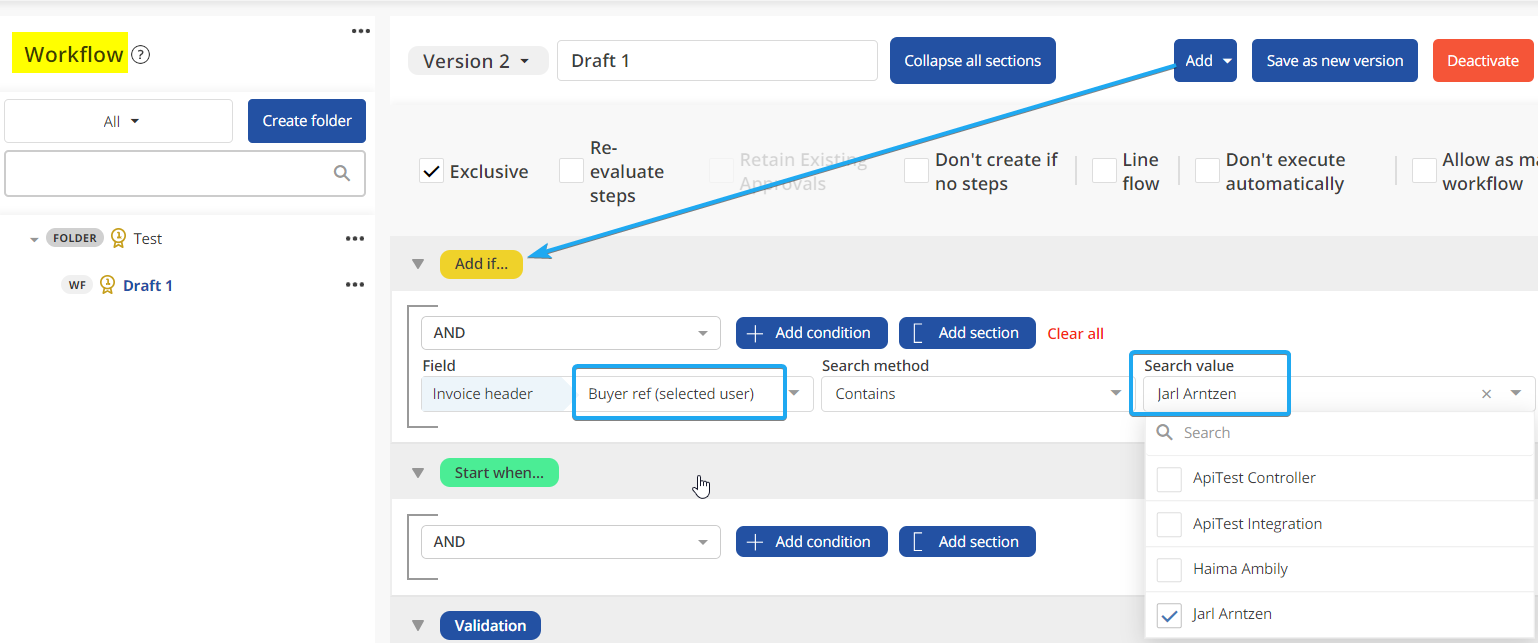Open the Add dropdown menu button

(x=1205, y=61)
